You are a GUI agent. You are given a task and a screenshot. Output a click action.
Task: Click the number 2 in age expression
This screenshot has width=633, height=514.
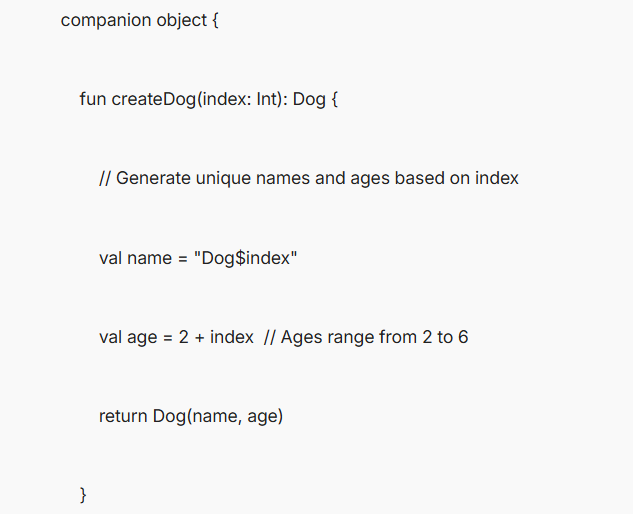pos(184,337)
